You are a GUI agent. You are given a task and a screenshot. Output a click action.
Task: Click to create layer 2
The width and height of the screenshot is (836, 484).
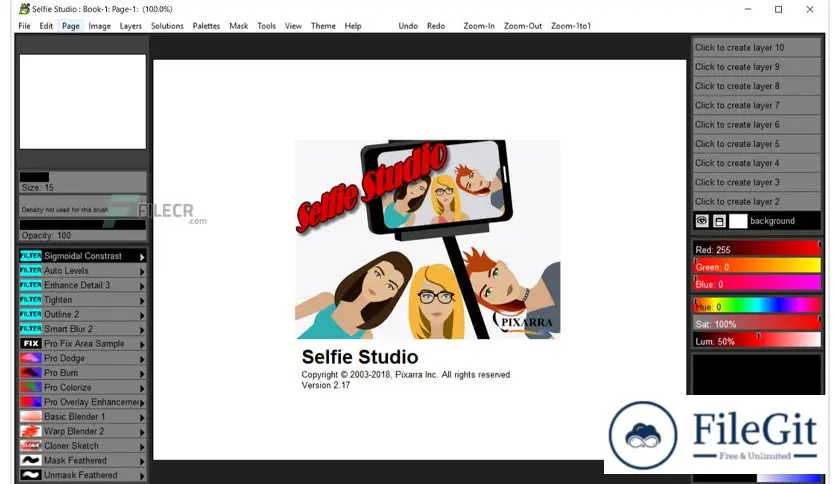(x=756, y=201)
